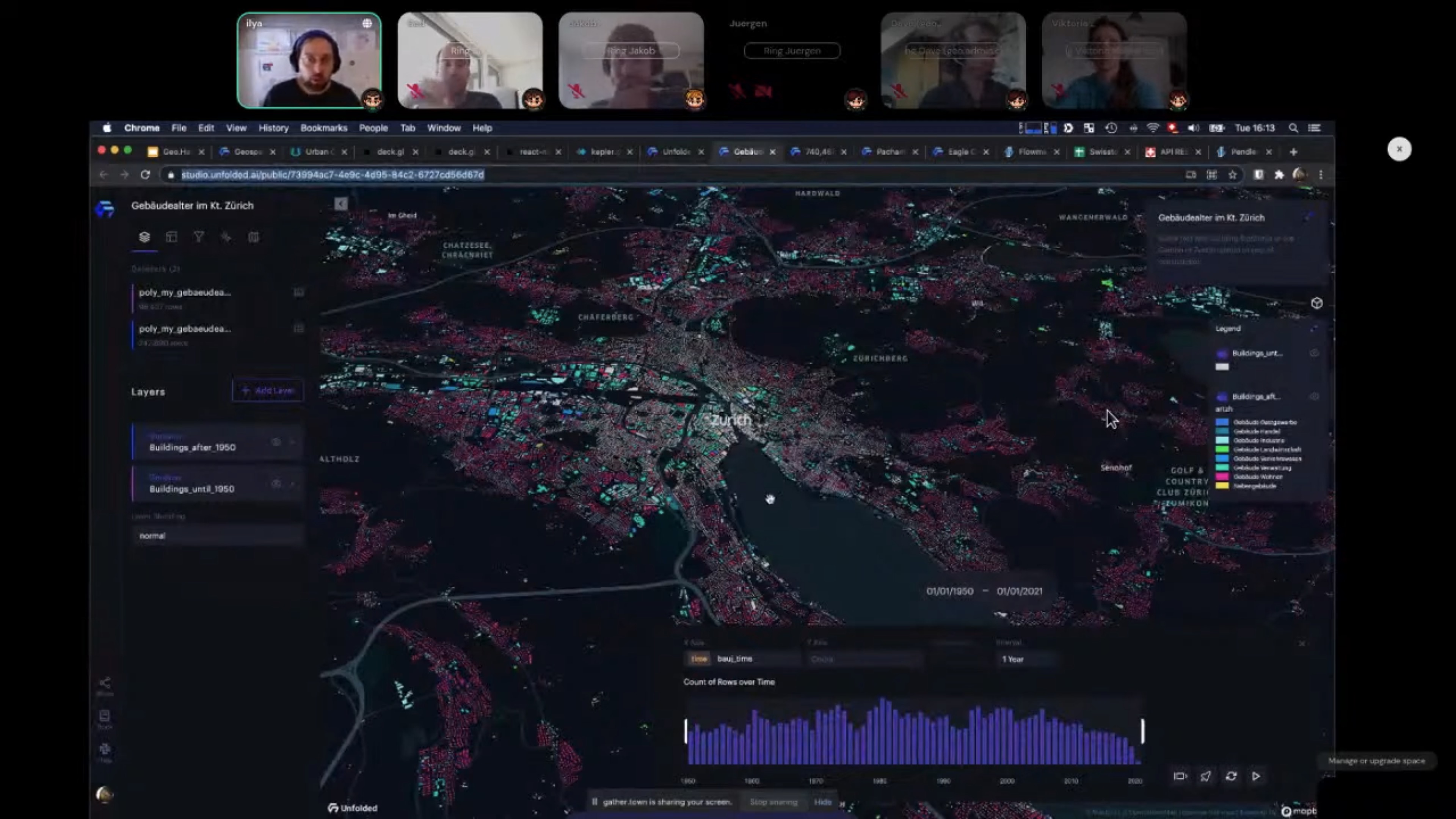Open the Window menu in menu bar
This screenshot has height=819, width=1456.
(444, 128)
